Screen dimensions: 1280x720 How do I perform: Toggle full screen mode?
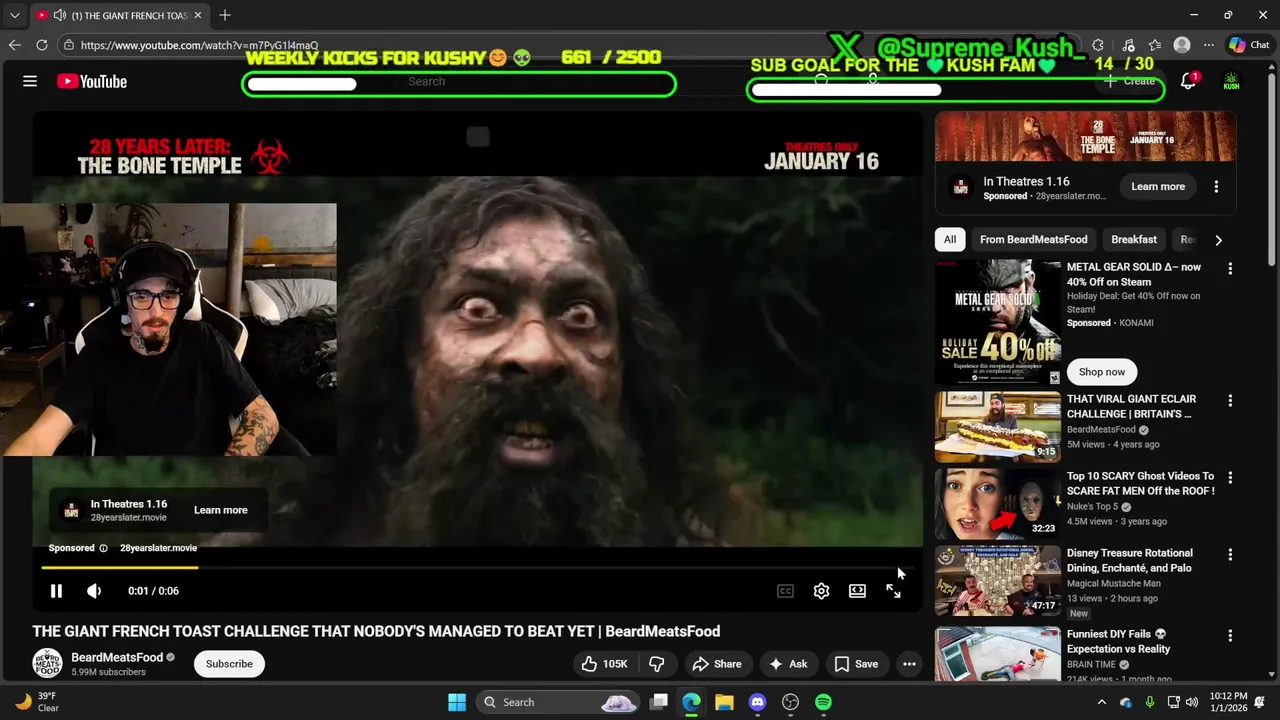[x=893, y=591]
